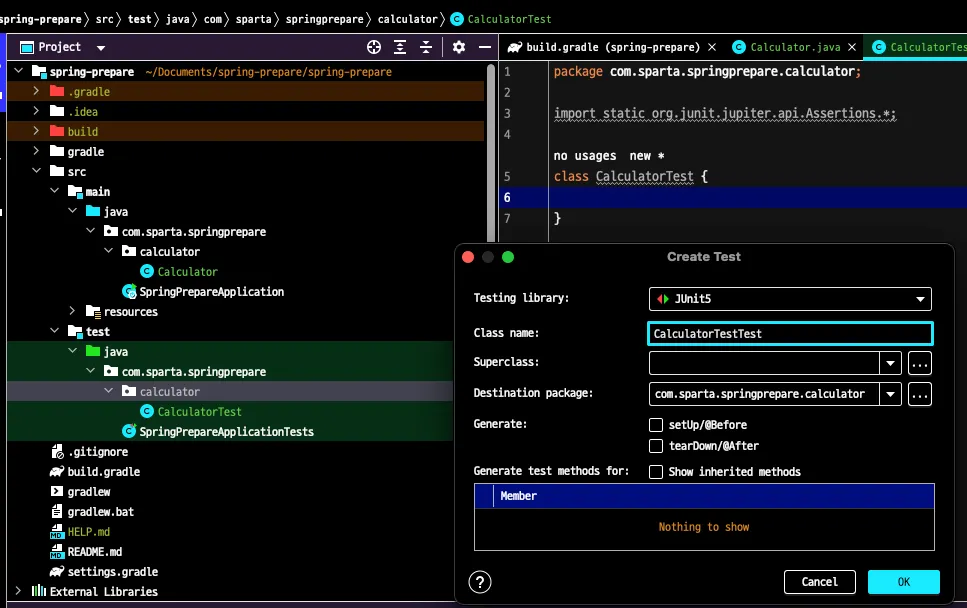Click the OK button

point(903,582)
